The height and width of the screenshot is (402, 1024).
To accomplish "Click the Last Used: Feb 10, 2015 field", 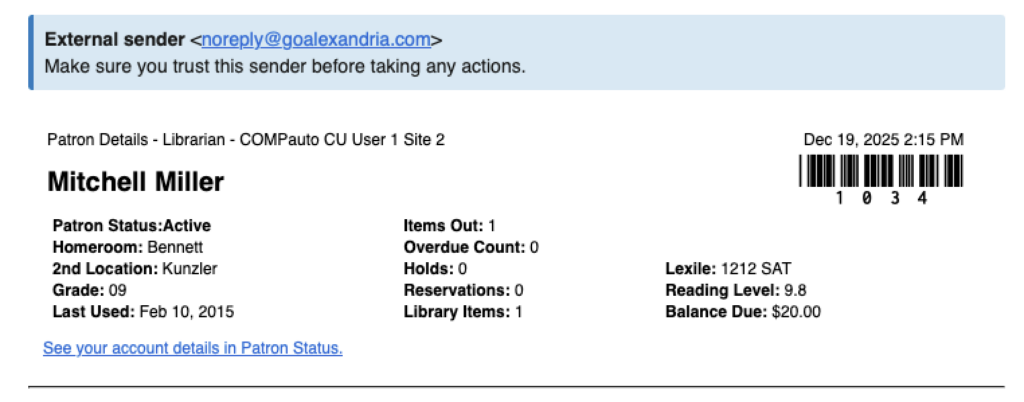I will tap(142, 312).
